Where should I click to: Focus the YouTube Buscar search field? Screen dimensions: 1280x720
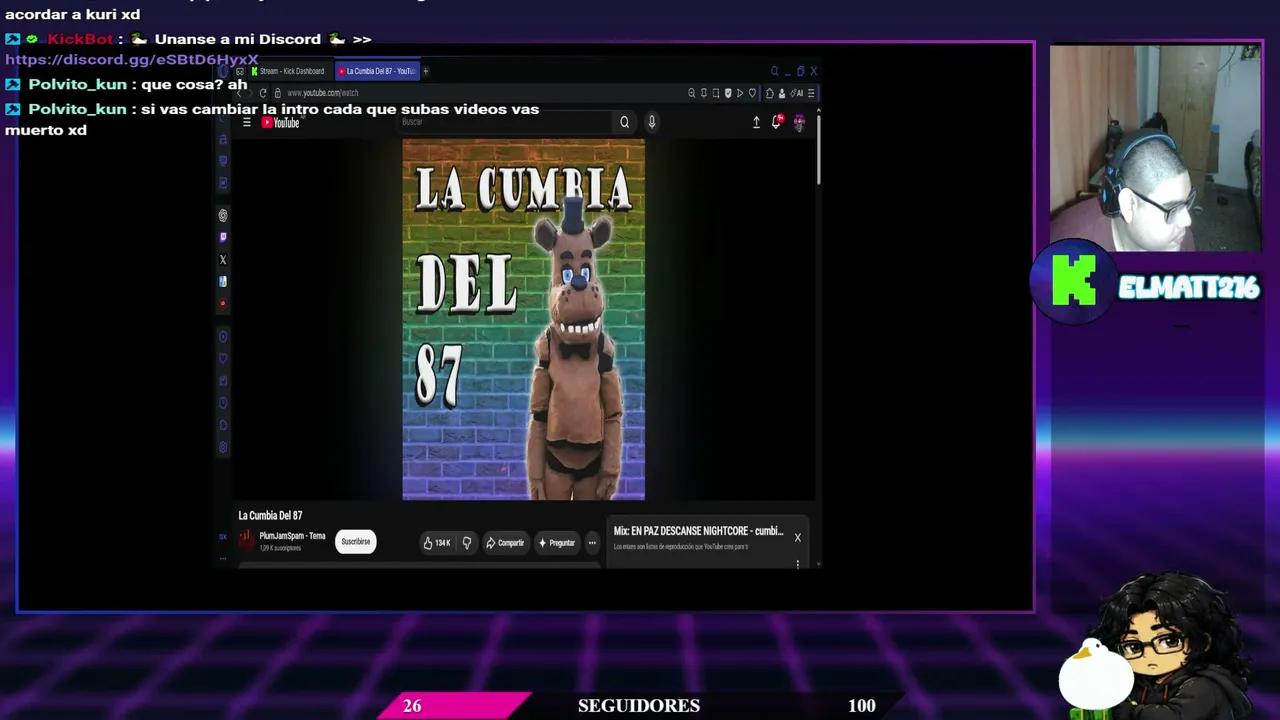click(x=505, y=122)
